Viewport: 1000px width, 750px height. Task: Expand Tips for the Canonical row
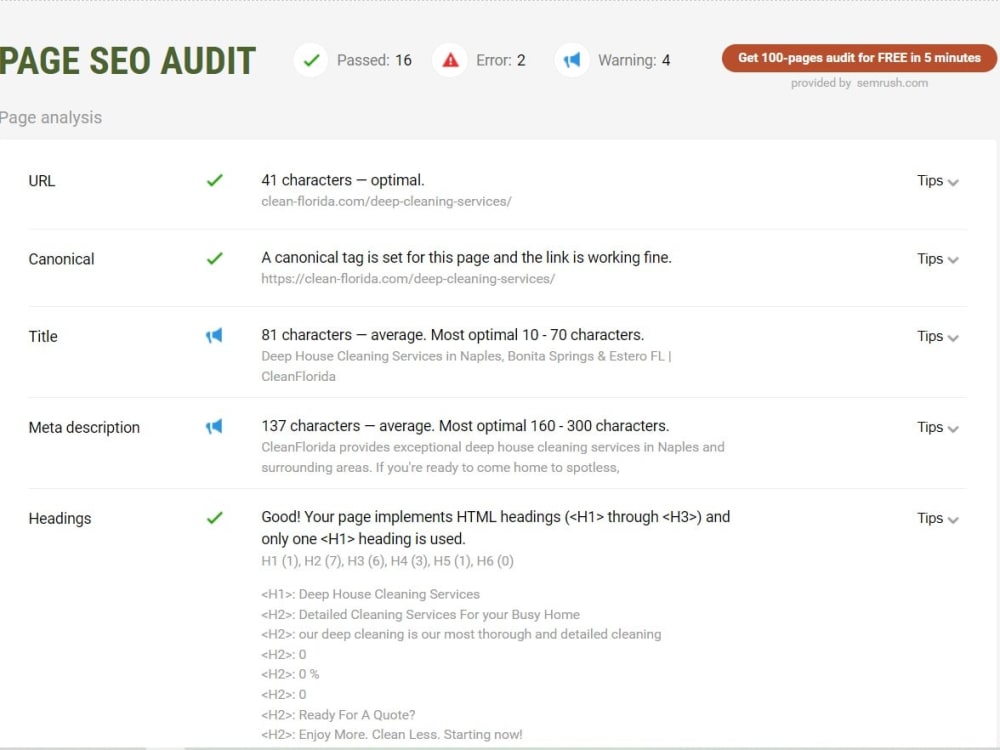[x=938, y=259]
